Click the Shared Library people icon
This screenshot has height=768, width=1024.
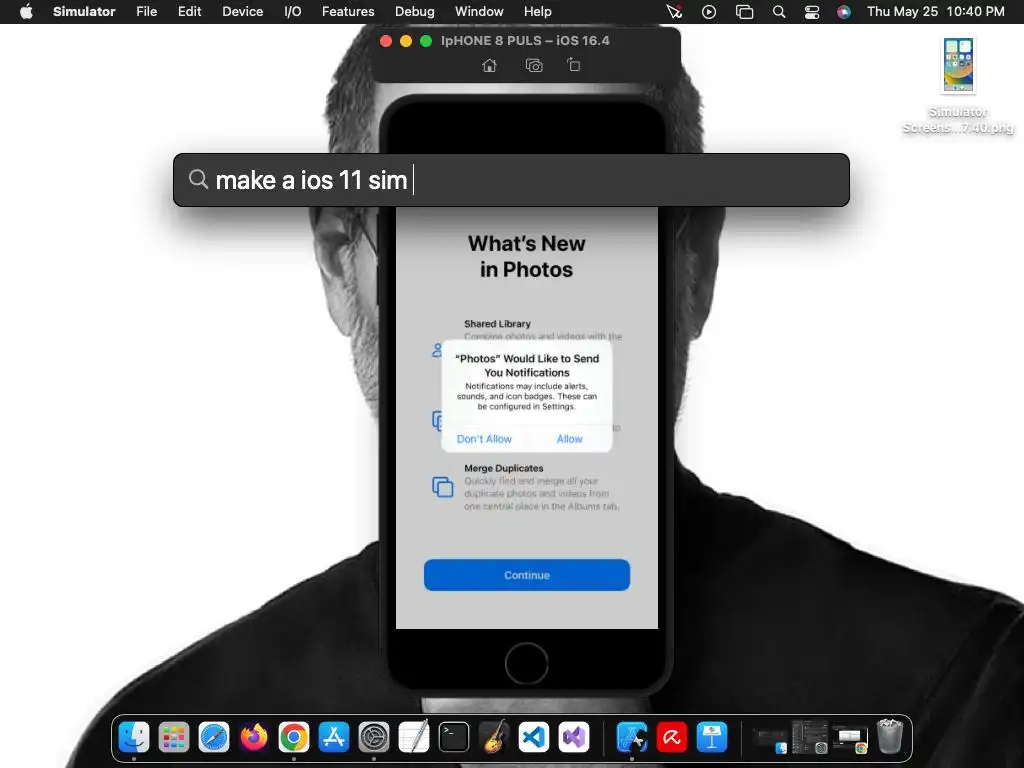click(x=437, y=351)
